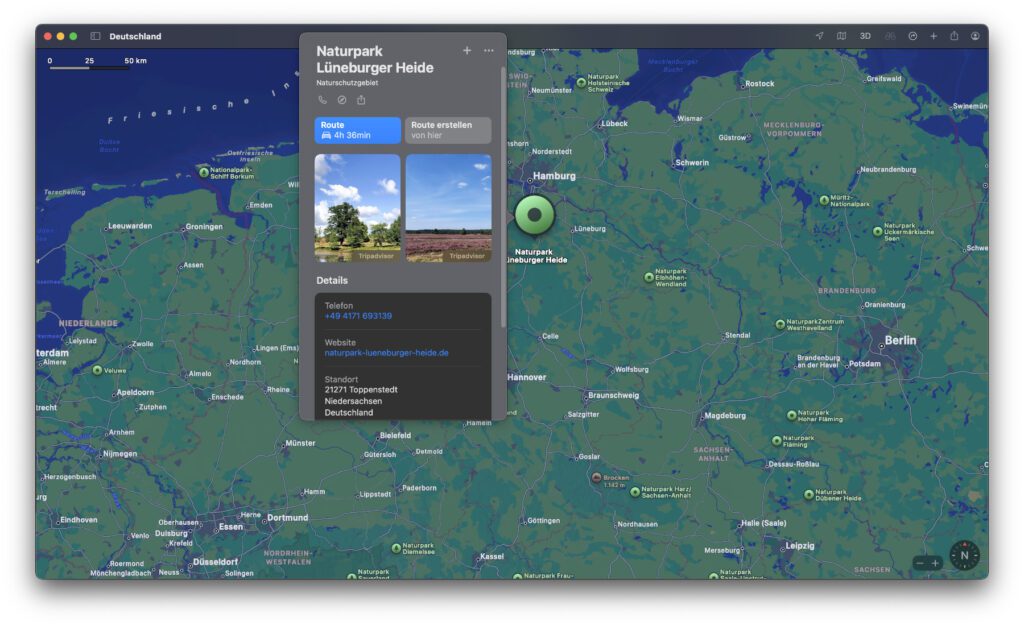Open the ellipsis more-options menu on the card

[x=488, y=50]
